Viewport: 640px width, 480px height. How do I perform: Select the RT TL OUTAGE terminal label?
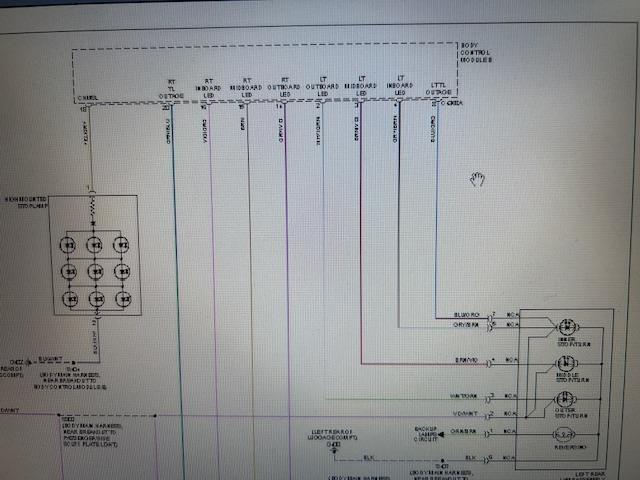click(171, 89)
